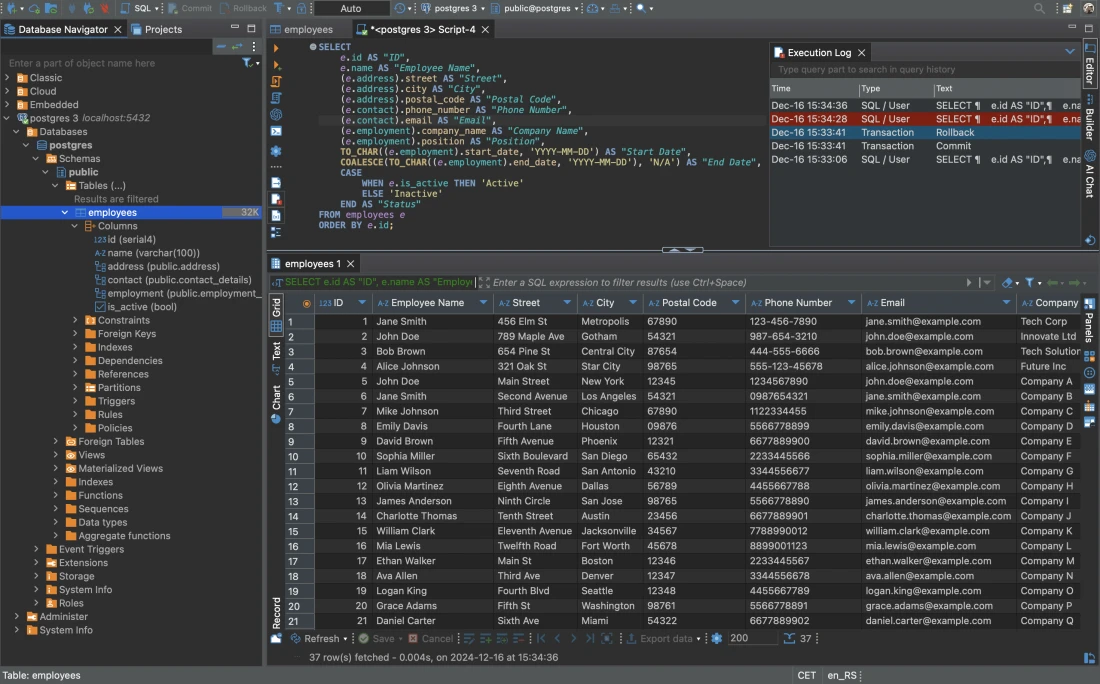Toggle auto-commit mode in the toolbar

351,8
